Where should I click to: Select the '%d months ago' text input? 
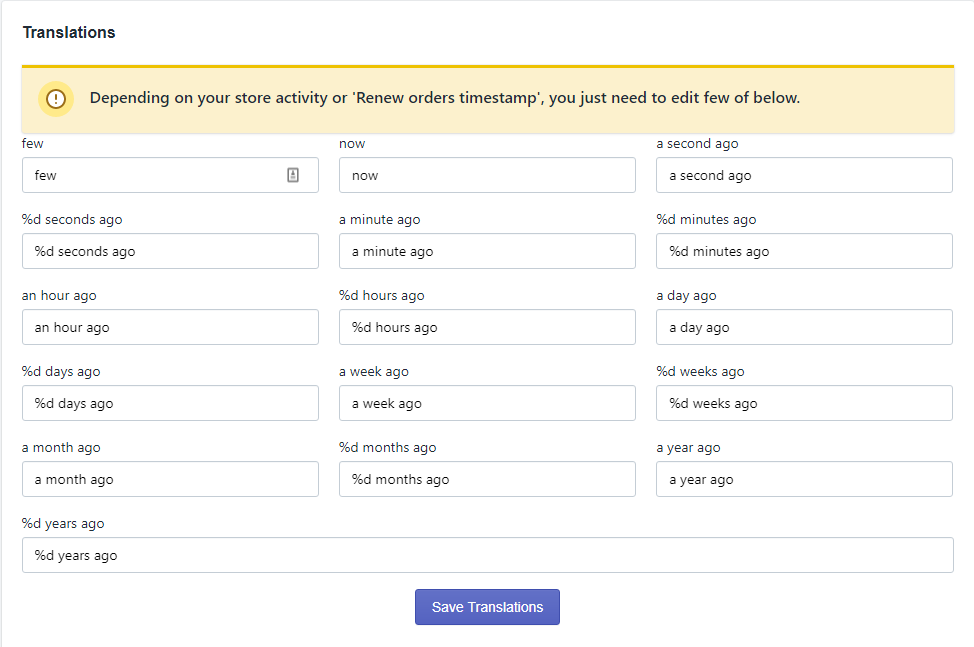(487, 479)
